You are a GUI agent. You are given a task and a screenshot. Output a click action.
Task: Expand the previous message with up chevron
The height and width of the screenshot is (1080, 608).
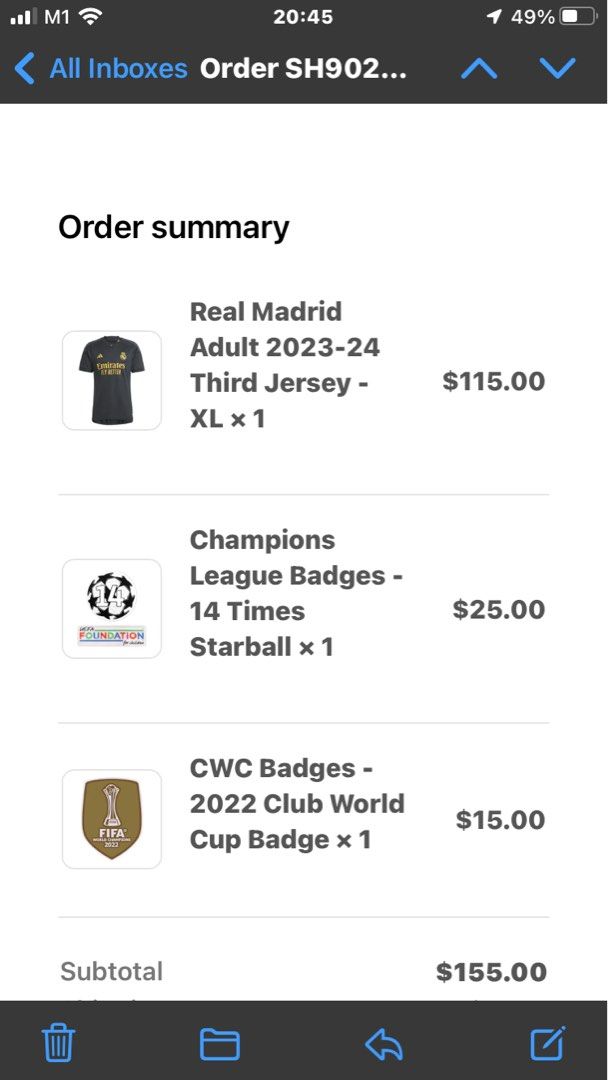pos(478,68)
